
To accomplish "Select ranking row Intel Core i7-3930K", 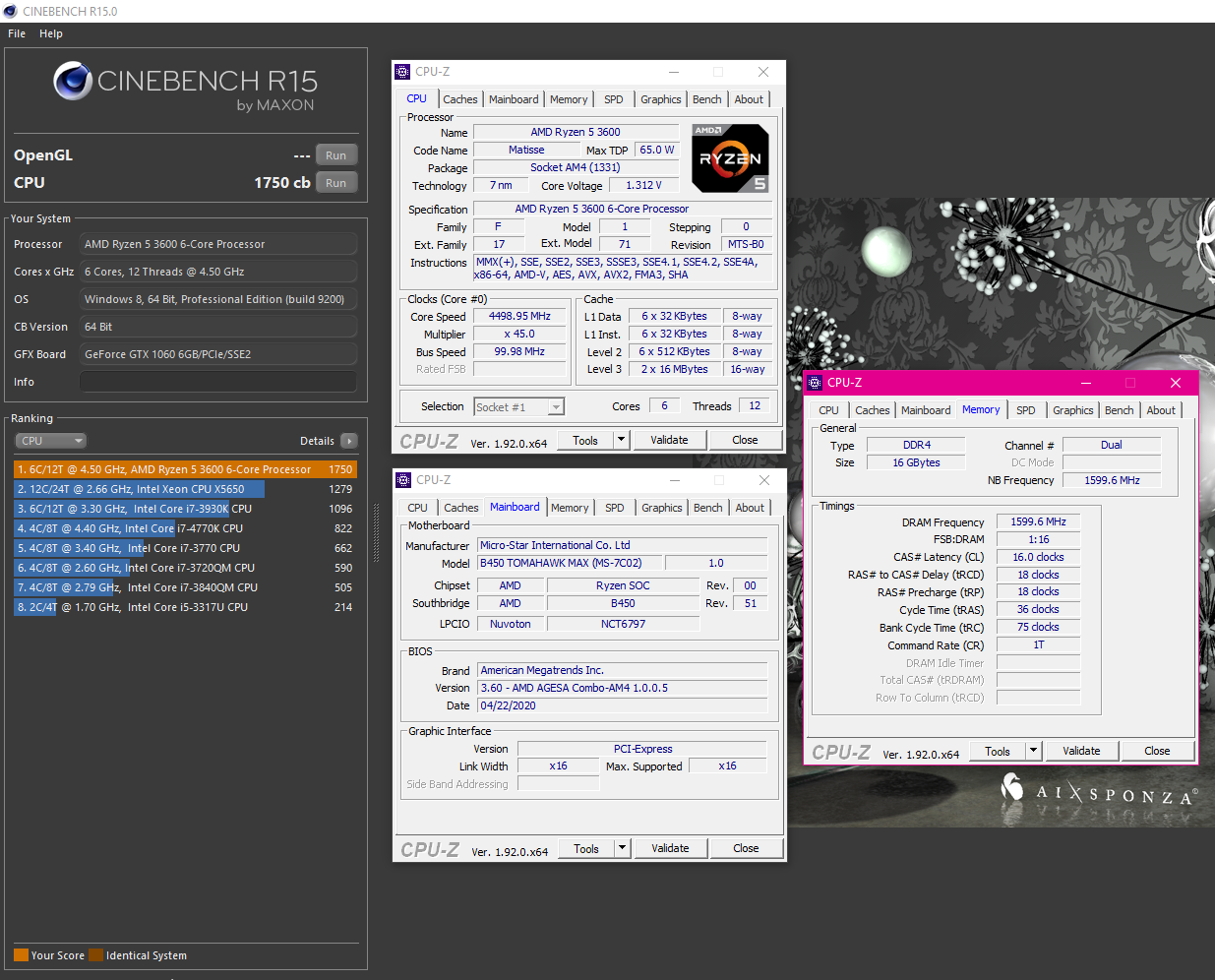I will point(185,509).
